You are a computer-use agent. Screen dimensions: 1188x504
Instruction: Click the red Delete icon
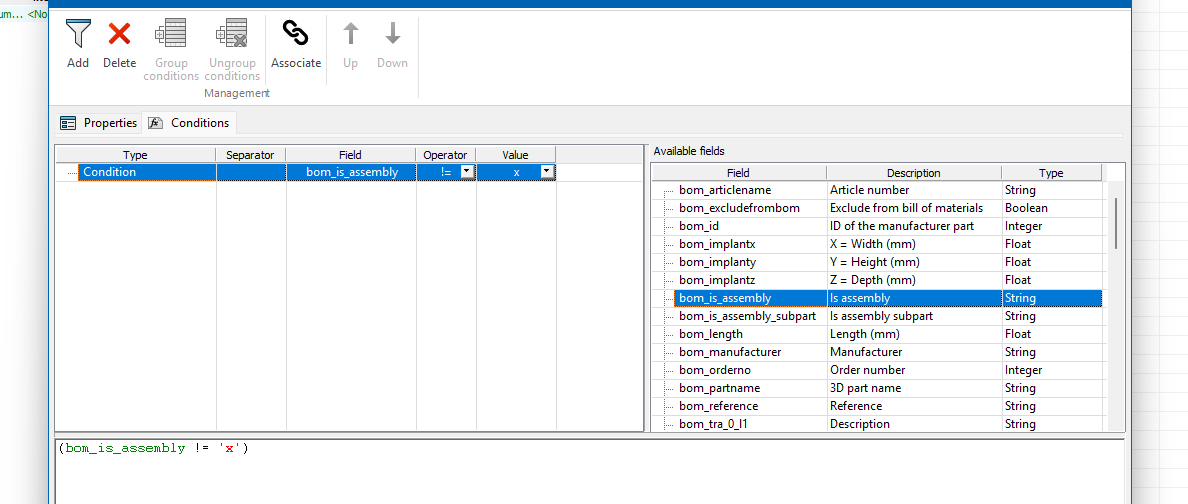pyautogui.click(x=119, y=35)
